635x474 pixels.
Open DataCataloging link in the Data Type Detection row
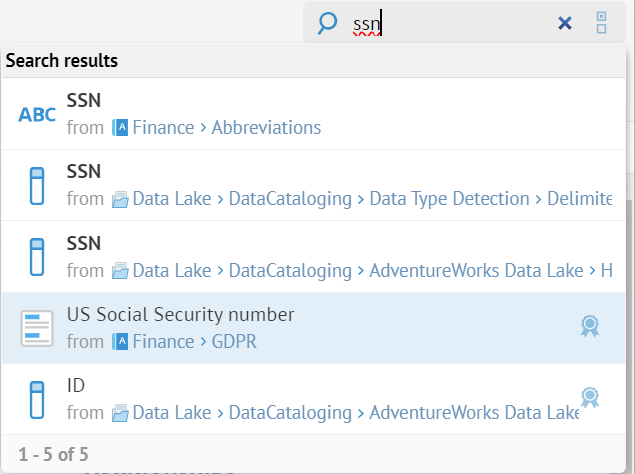pos(290,199)
